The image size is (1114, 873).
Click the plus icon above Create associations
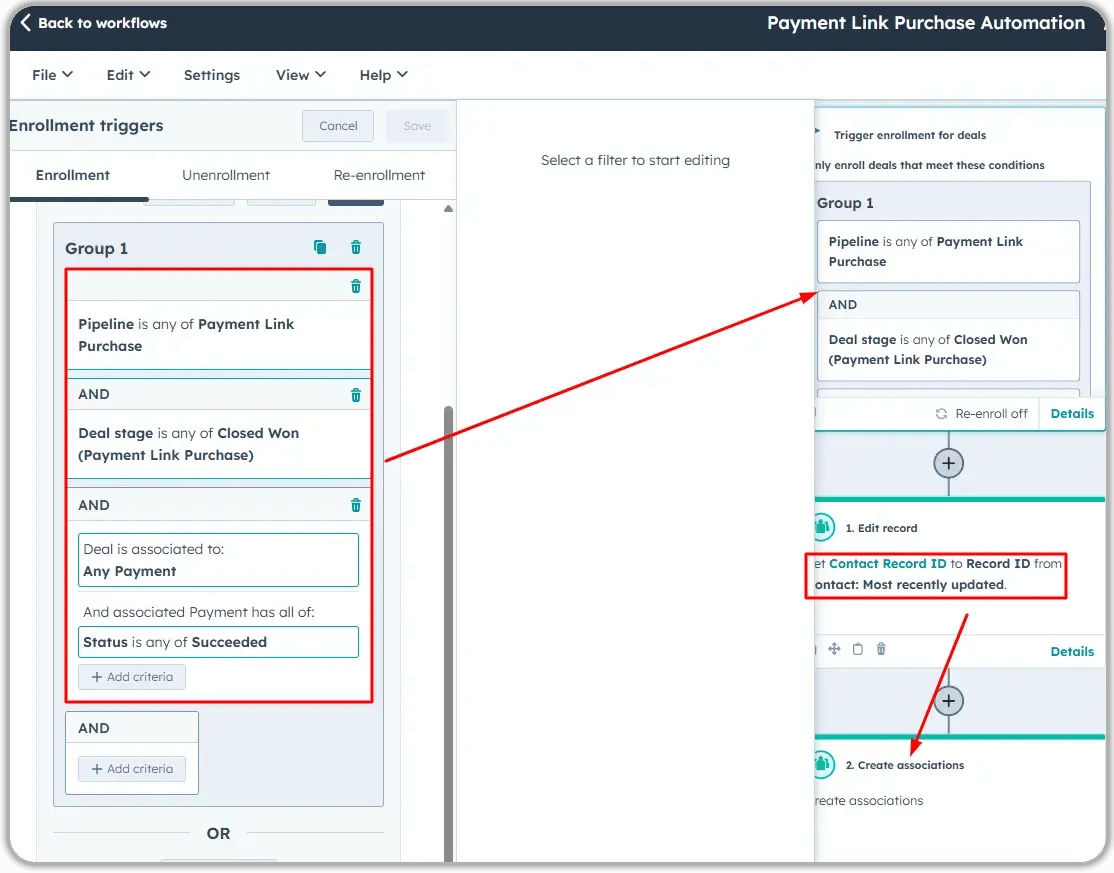point(948,701)
